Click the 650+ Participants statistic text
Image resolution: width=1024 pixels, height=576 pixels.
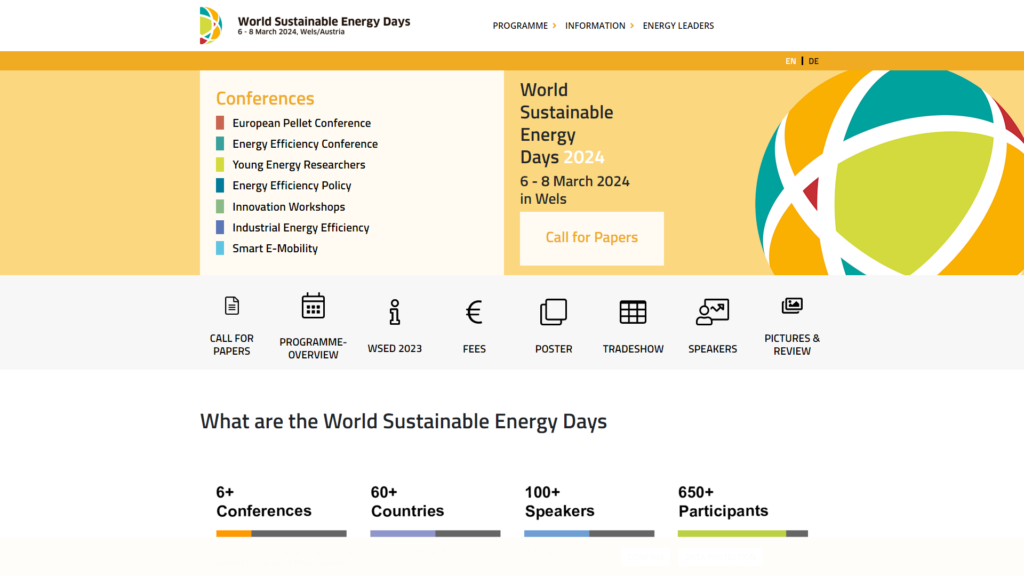click(723, 502)
